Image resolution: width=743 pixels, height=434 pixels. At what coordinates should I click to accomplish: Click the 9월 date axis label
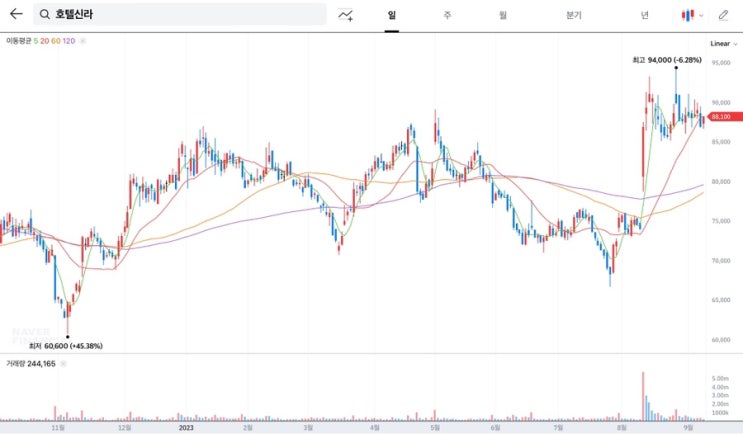point(688,428)
